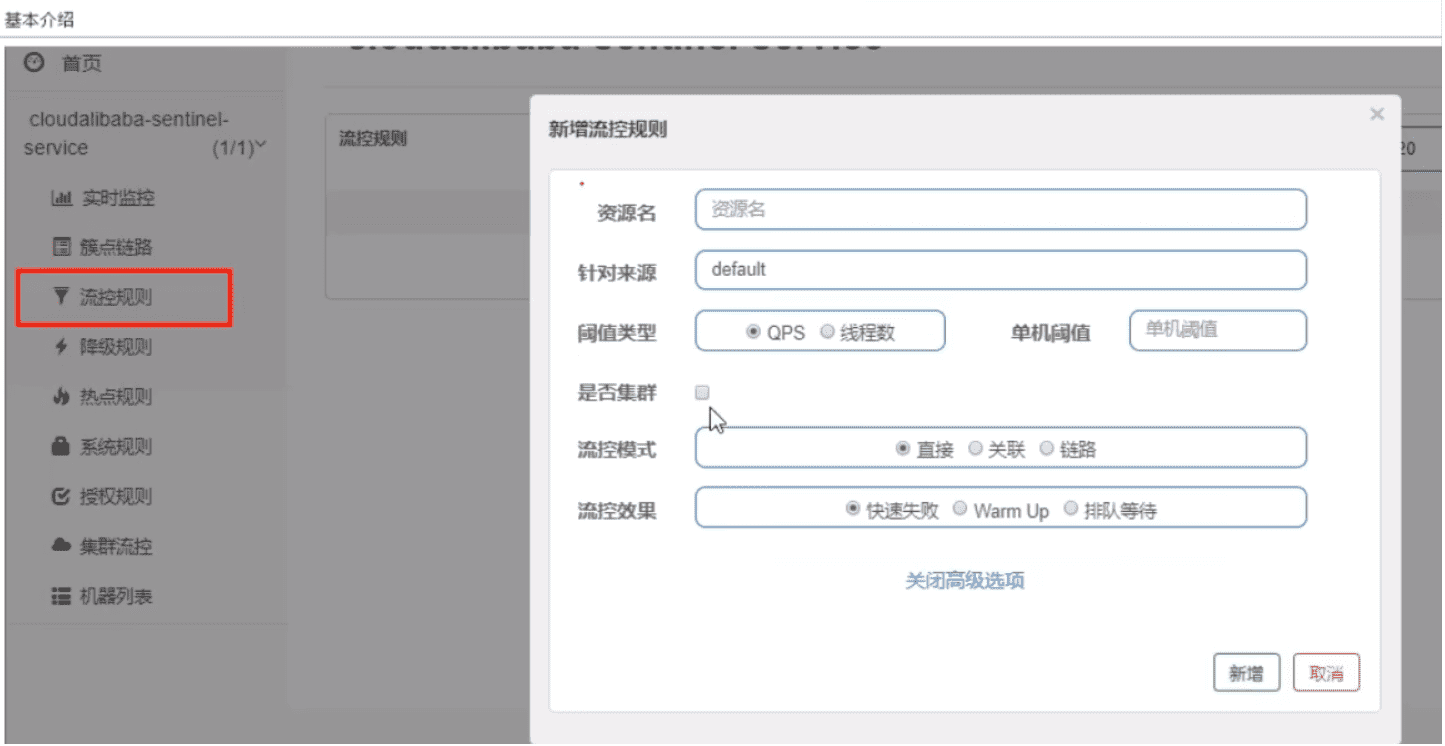Collapse advanced options via 关闭高级选项
This screenshot has width=1445, height=746.
964,581
